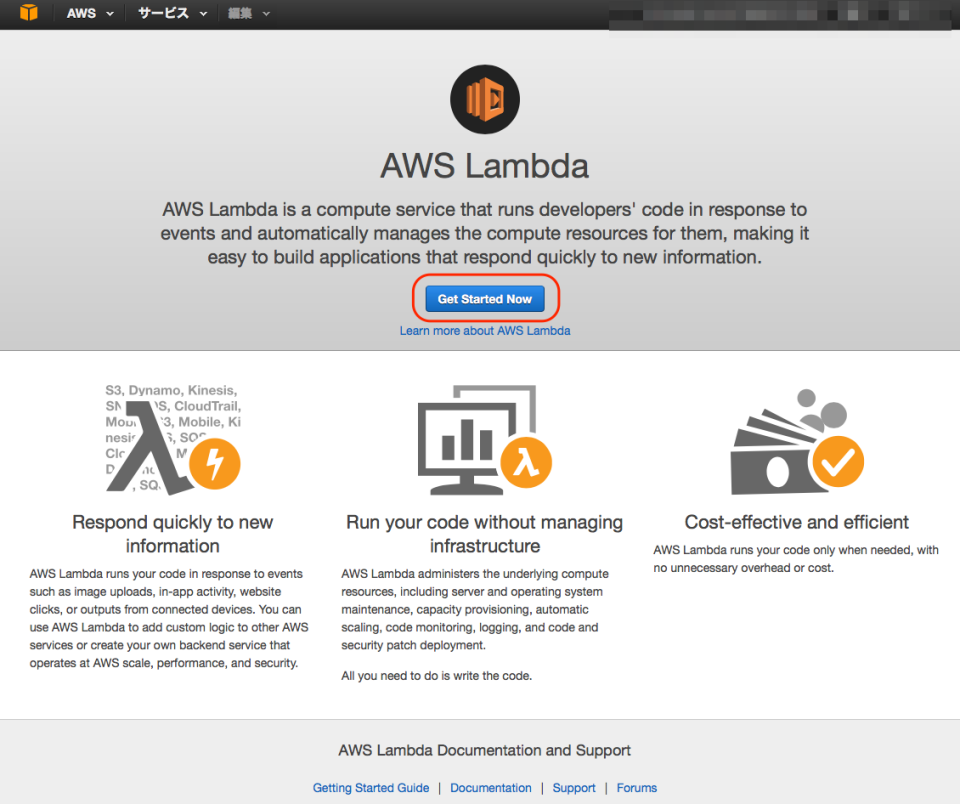Image resolution: width=960 pixels, height=804 pixels.
Task: Open the Getting Started Guide link
Action: [x=371, y=788]
